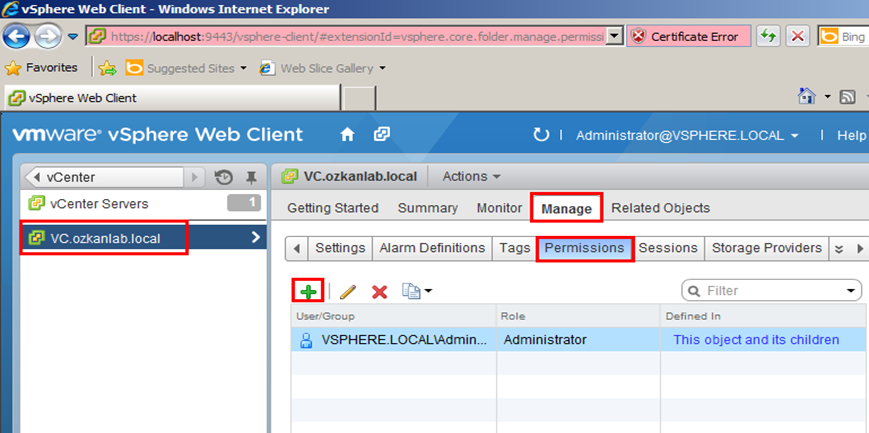Image resolution: width=869 pixels, height=433 pixels.
Task: Open the navigator history clock icon
Action: [223, 177]
